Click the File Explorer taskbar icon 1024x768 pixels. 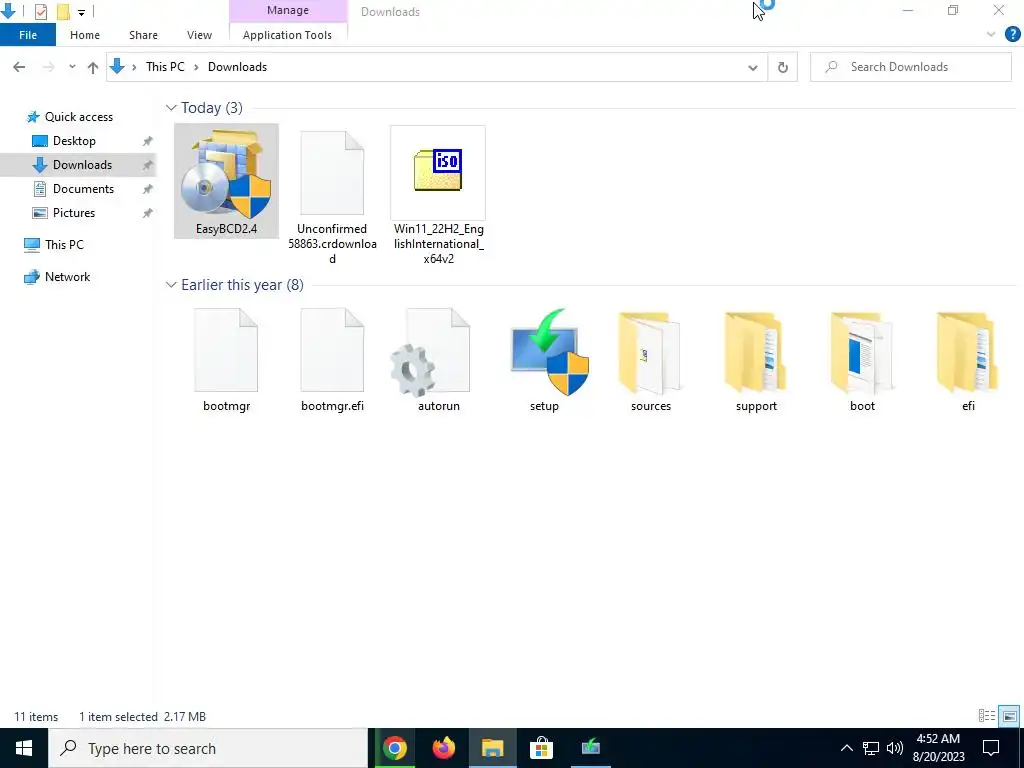492,748
